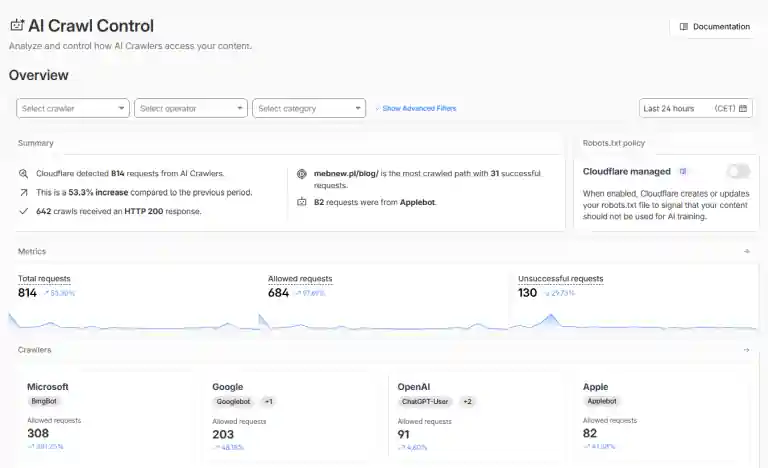The height and width of the screenshot is (468, 768).
Task: Click the Allowed requests sparkline chart
Action: pos(384,321)
